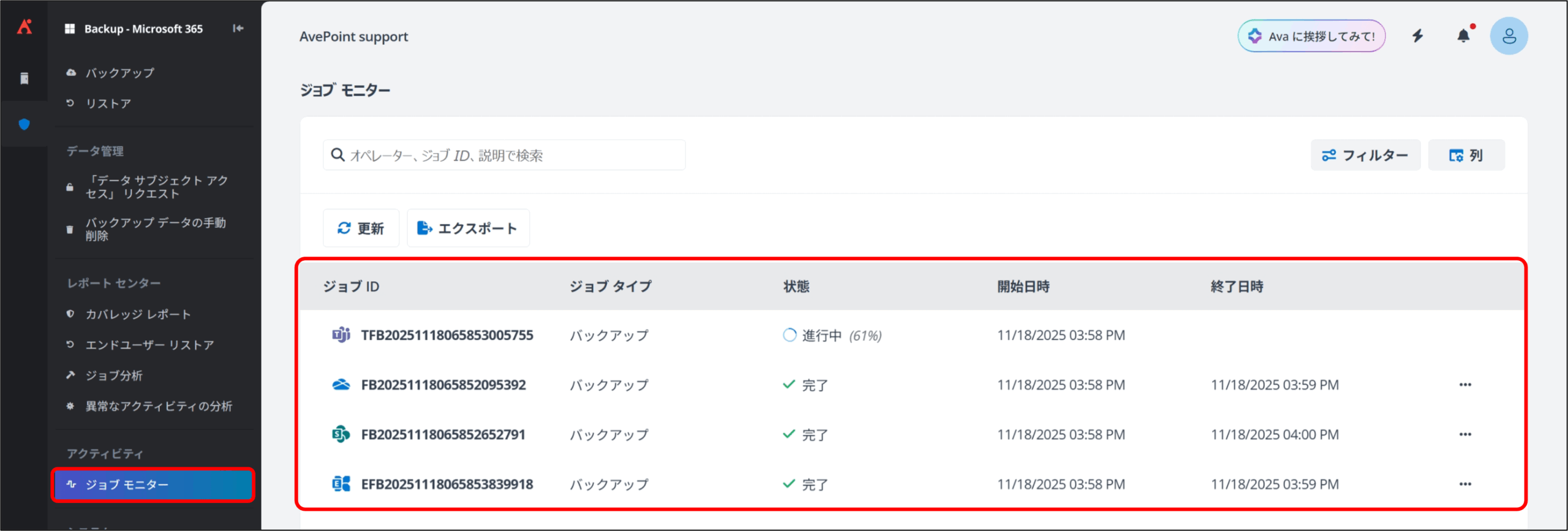Collapse the sidebar navigation panel

point(238,28)
